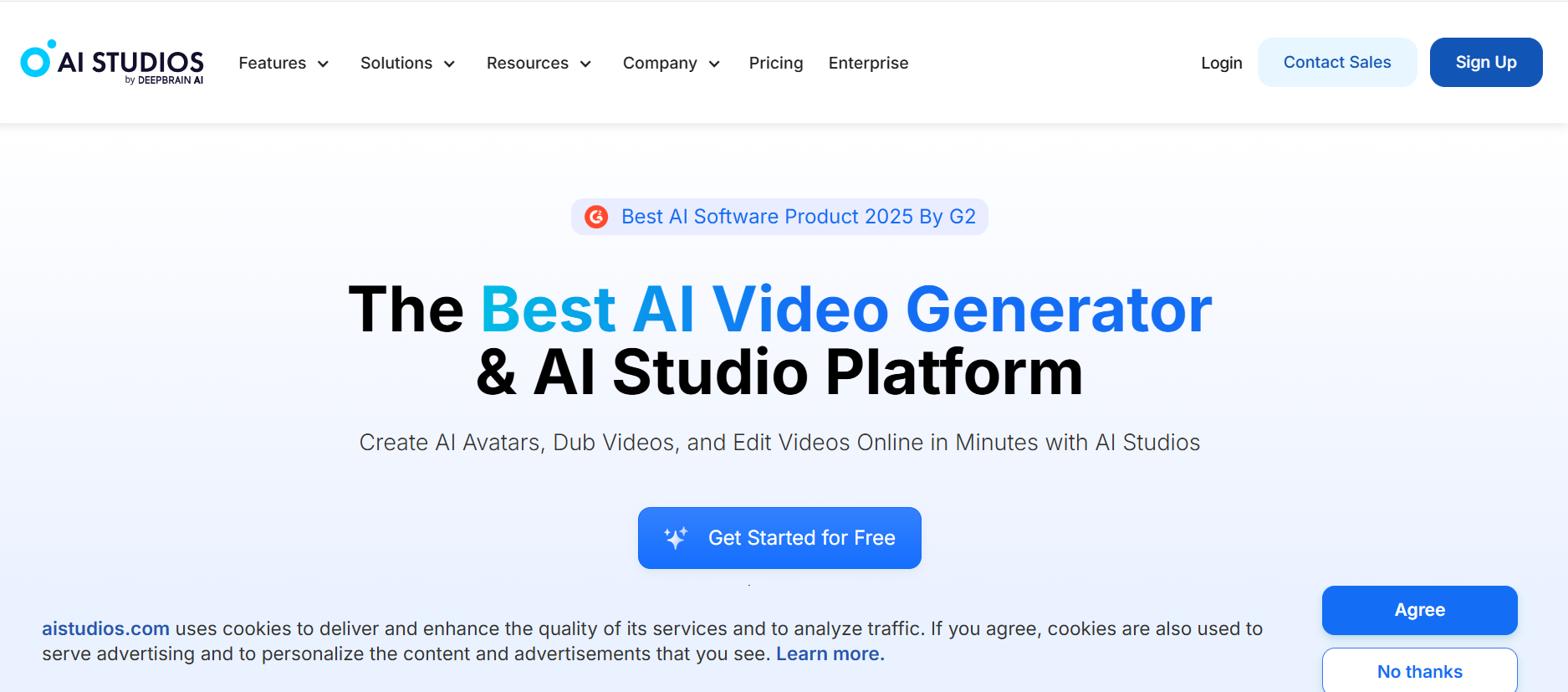
Task: Expand the Solutions chevron arrow
Action: point(449,64)
